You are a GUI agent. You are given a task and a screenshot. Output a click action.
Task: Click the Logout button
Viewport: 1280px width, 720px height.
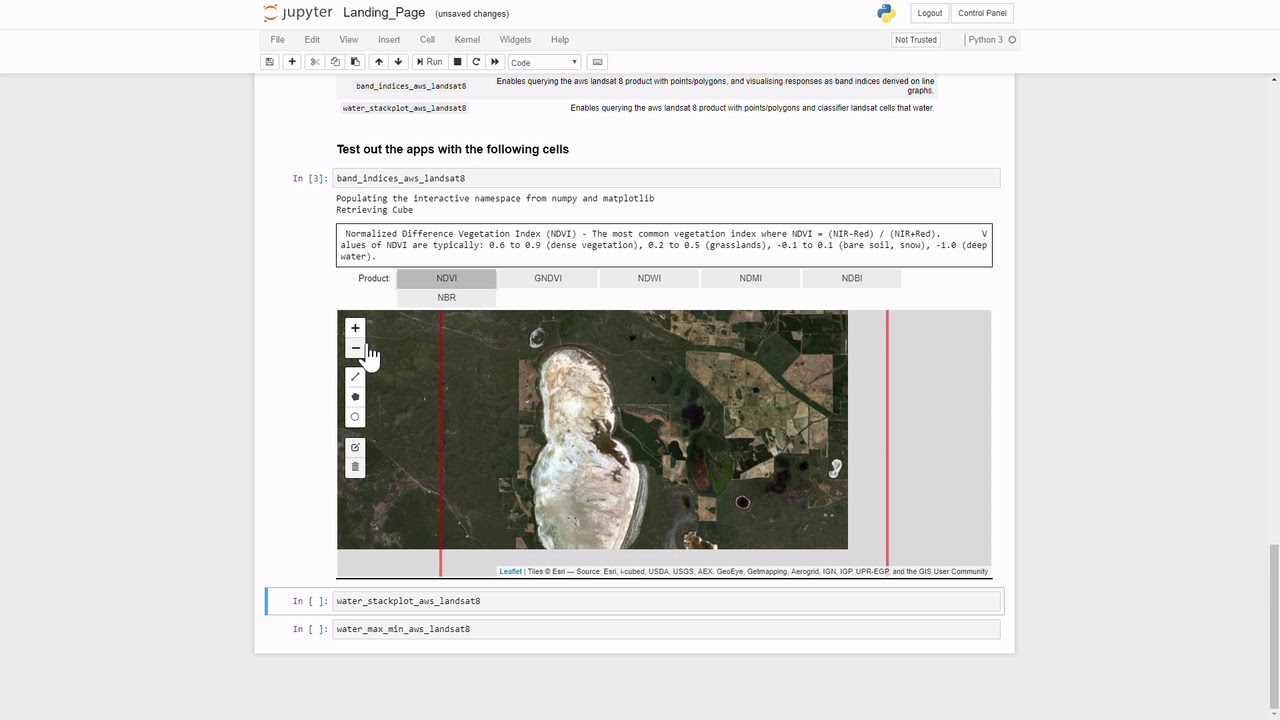(x=930, y=13)
